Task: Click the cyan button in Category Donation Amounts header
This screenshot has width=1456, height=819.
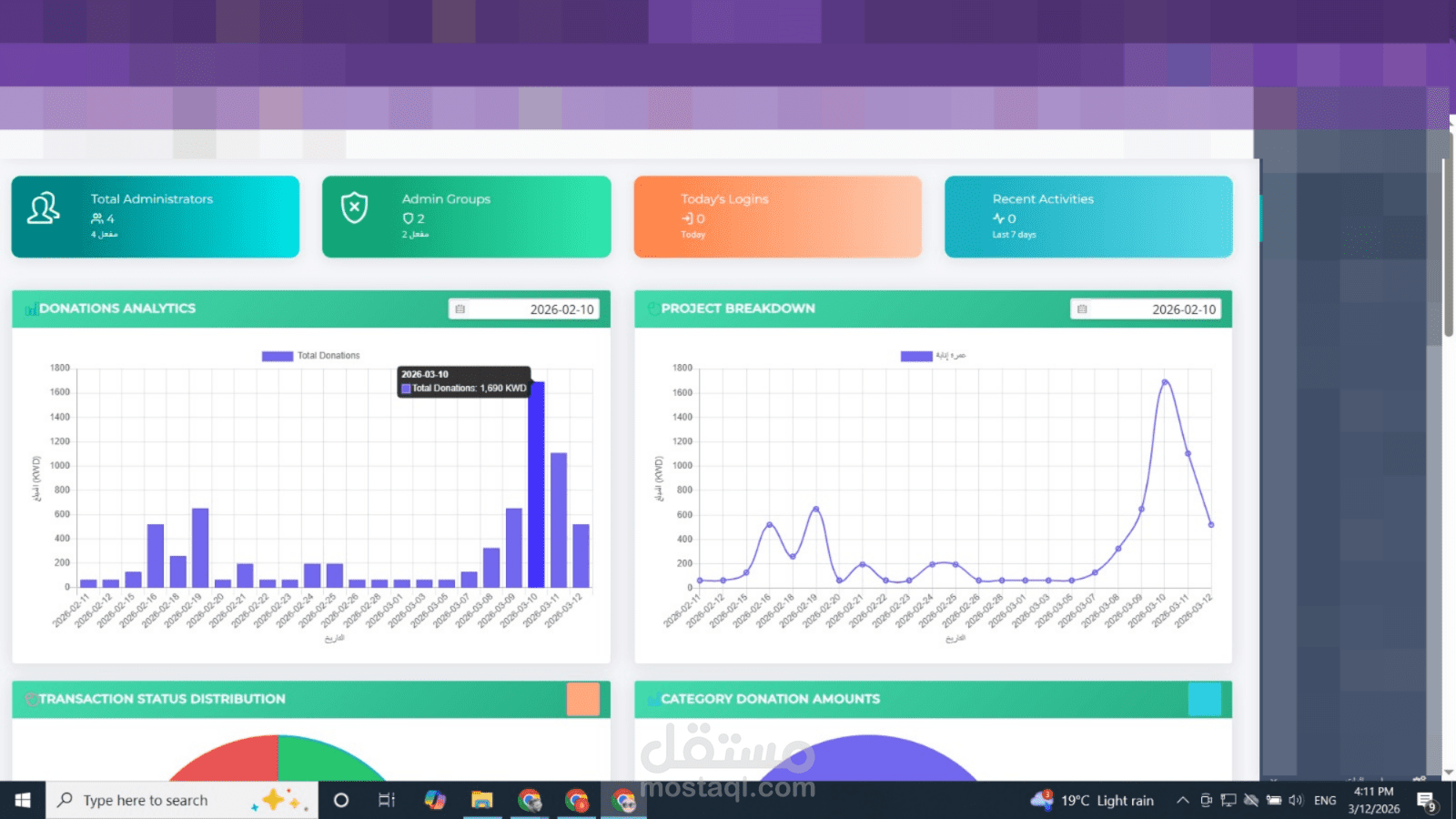Action: click(x=1205, y=699)
